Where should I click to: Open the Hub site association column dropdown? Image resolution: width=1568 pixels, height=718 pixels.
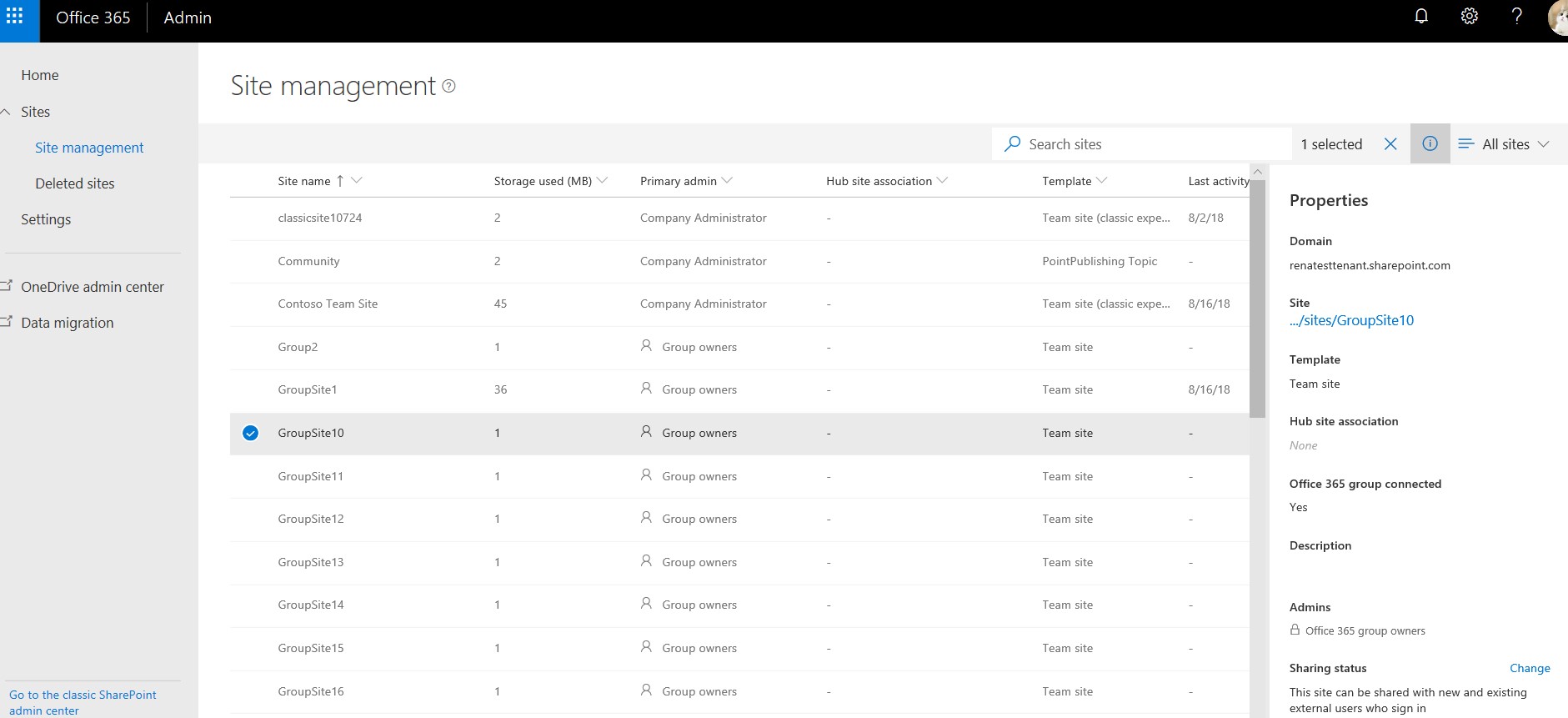pyautogui.click(x=943, y=180)
